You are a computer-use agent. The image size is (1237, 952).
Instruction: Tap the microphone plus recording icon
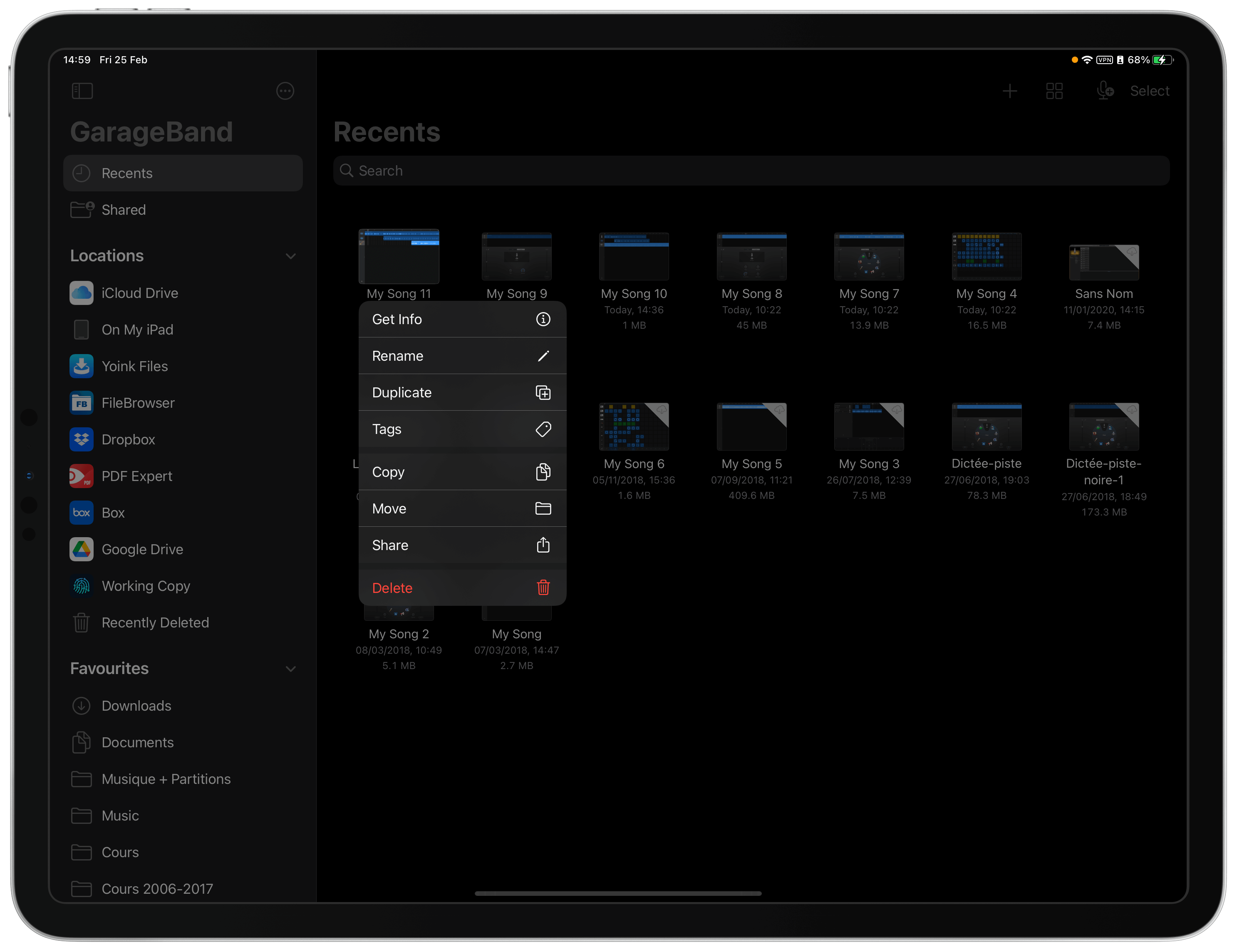(1104, 91)
